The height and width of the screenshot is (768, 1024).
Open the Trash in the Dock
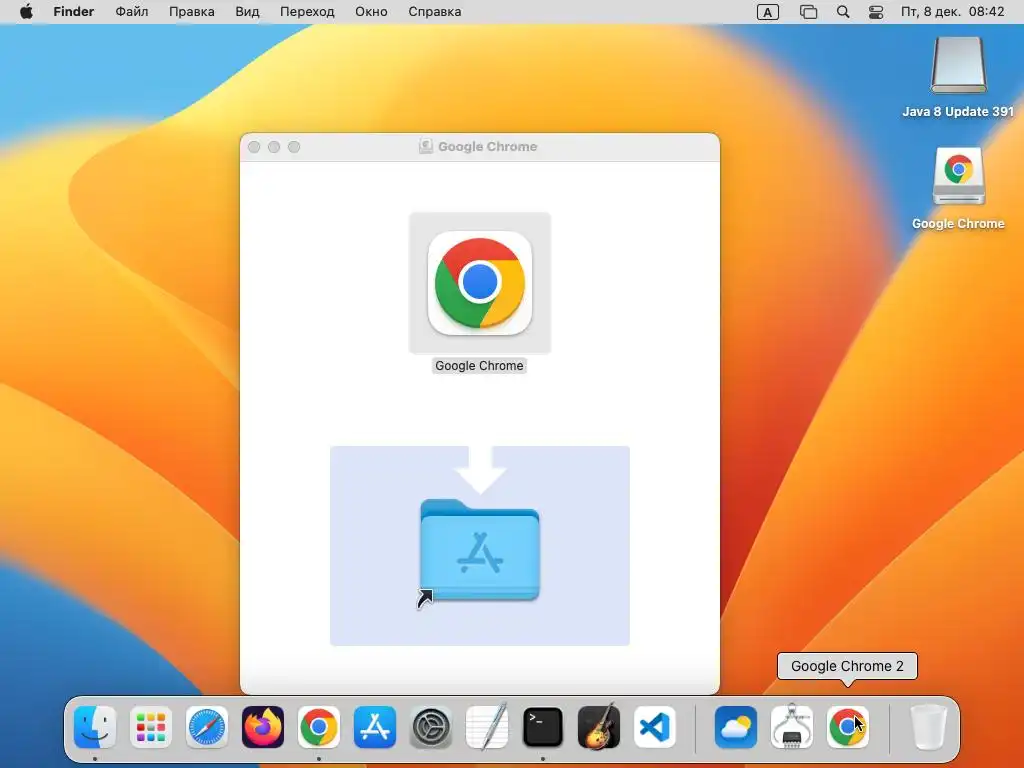tap(928, 727)
